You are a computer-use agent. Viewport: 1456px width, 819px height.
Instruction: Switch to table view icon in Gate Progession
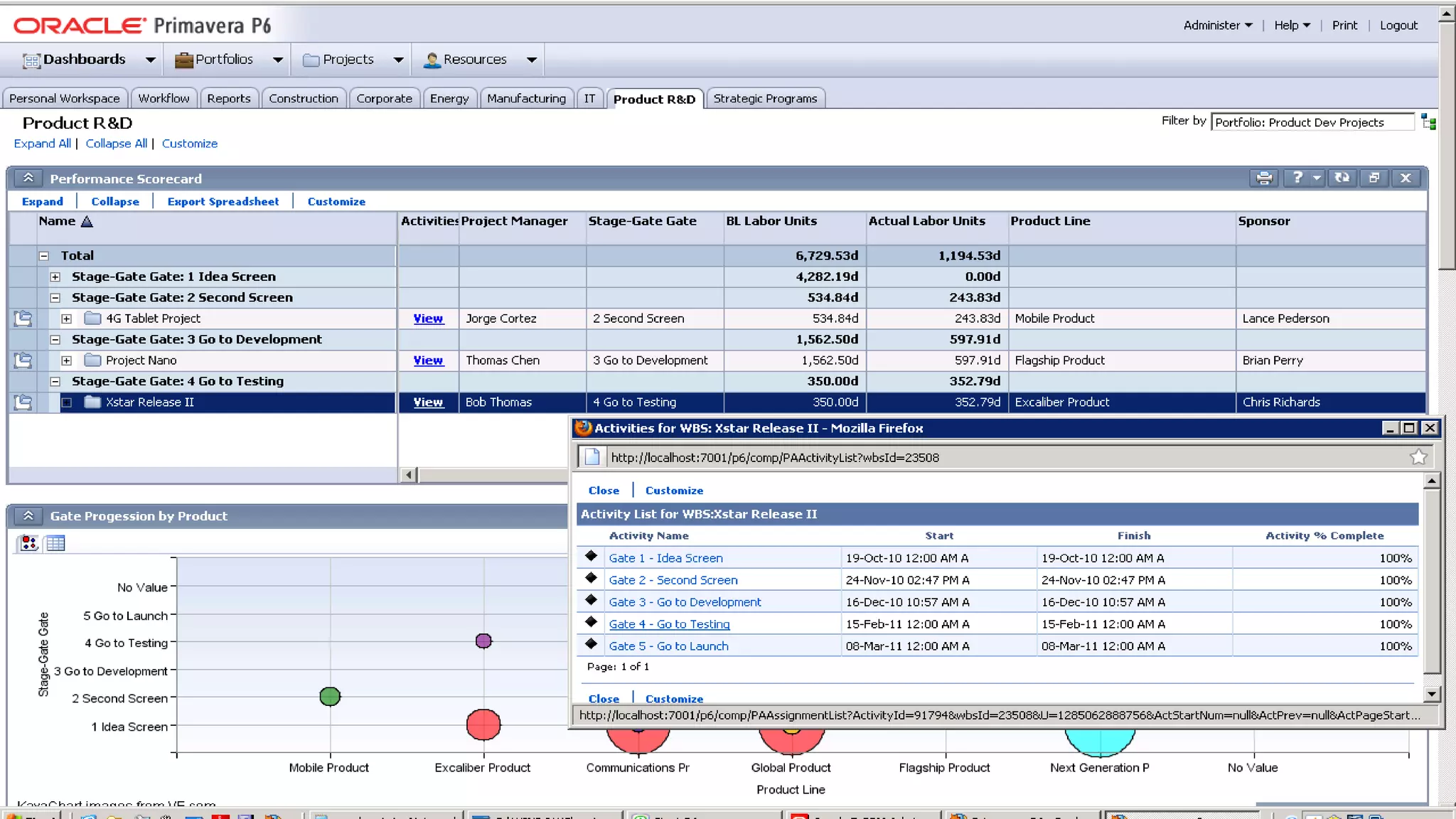55,543
